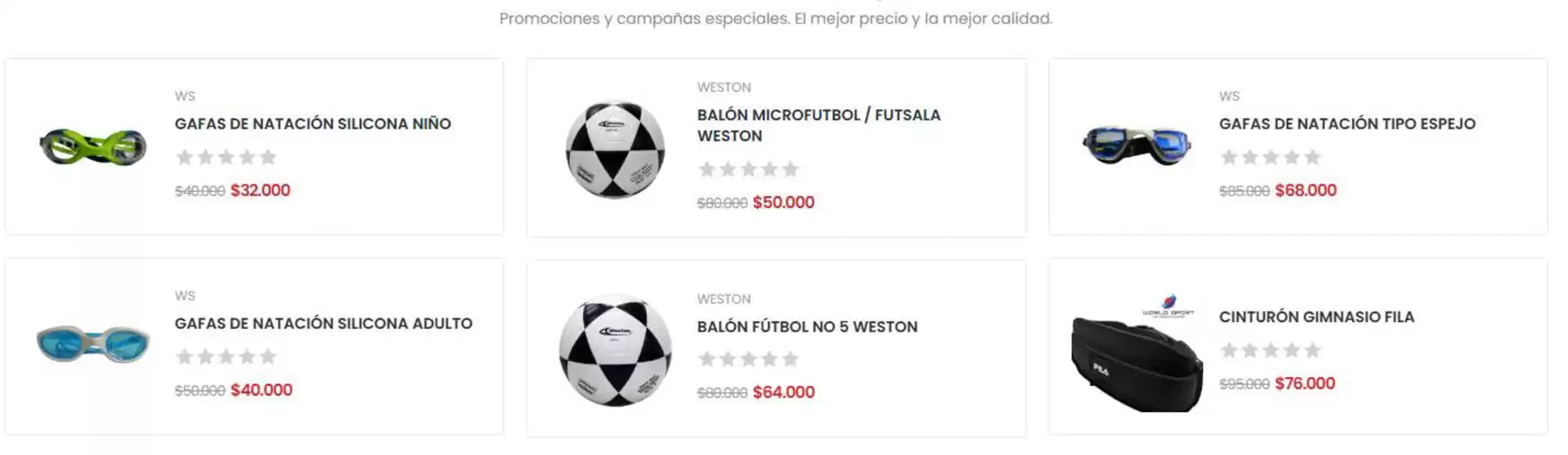This screenshot has width=1568, height=455.
Task: Open the Weston futsal ball product image
Action: click(x=615, y=149)
